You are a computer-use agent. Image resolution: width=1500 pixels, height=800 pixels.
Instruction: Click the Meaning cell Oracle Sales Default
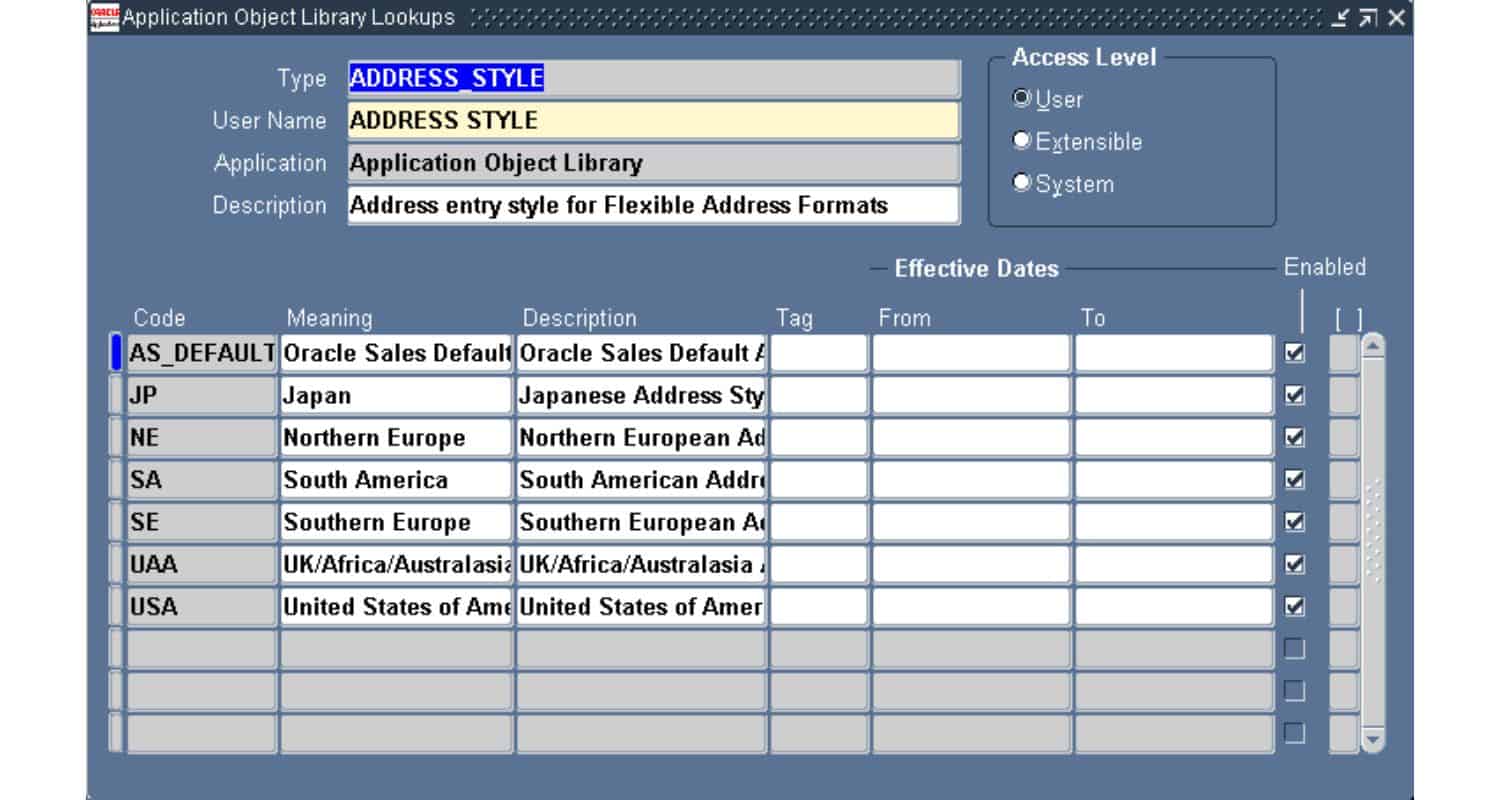(x=396, y=353)
